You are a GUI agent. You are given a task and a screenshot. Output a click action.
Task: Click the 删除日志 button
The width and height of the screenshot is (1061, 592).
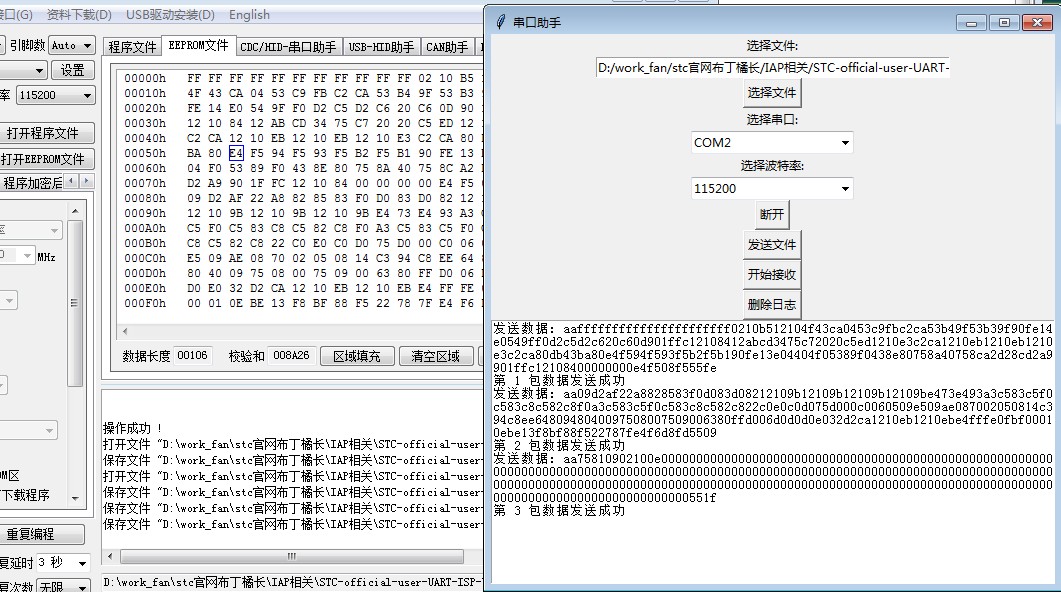pyautogui.click(x=772, y=304)
